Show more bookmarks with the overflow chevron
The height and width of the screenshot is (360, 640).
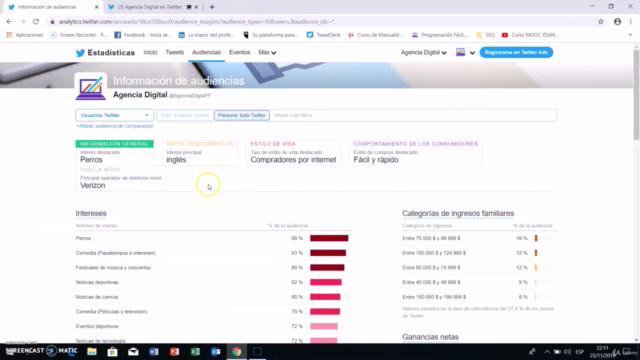(630, 35)
